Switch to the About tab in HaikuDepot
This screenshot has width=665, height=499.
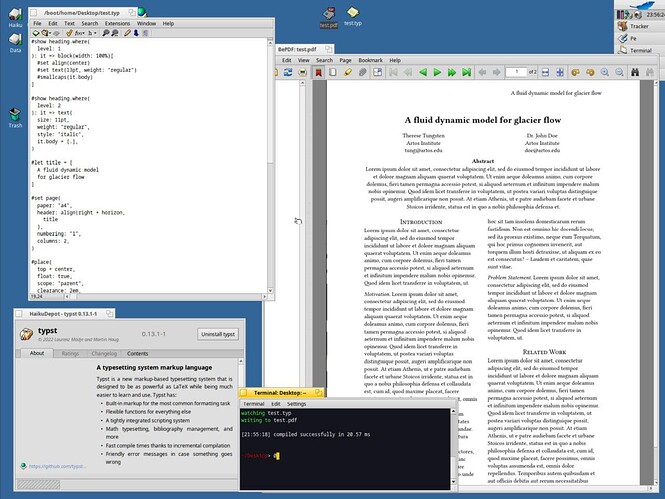(37, 353)
